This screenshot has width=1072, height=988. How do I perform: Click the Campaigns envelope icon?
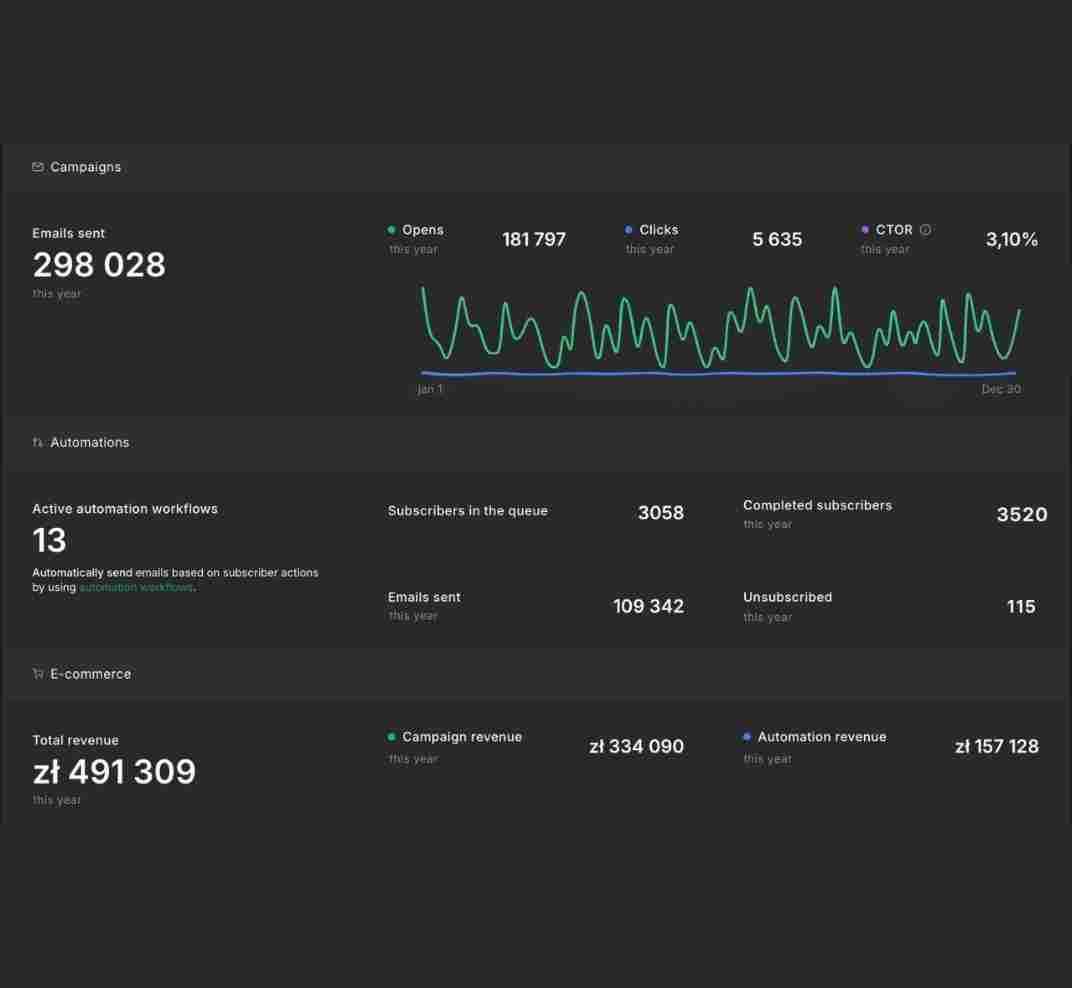(38, 167)
